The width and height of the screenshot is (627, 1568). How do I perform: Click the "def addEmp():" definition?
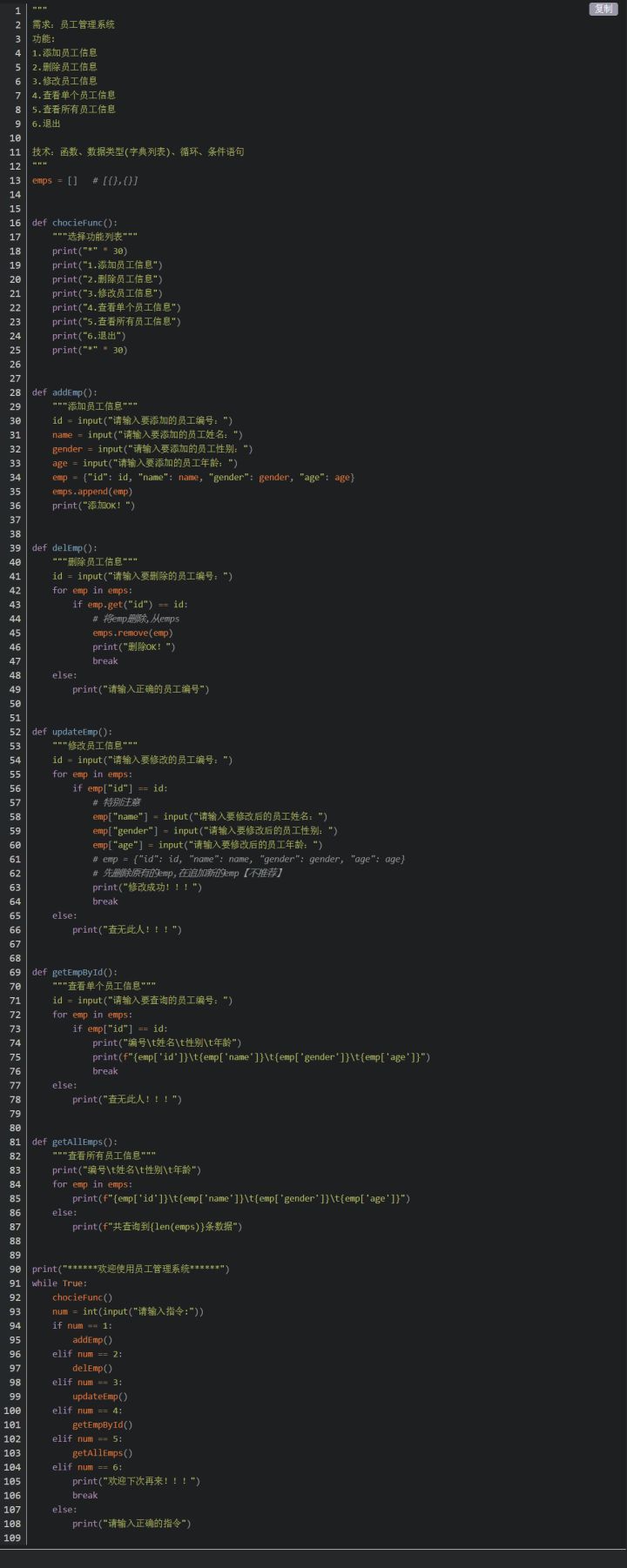coord(64,392)
